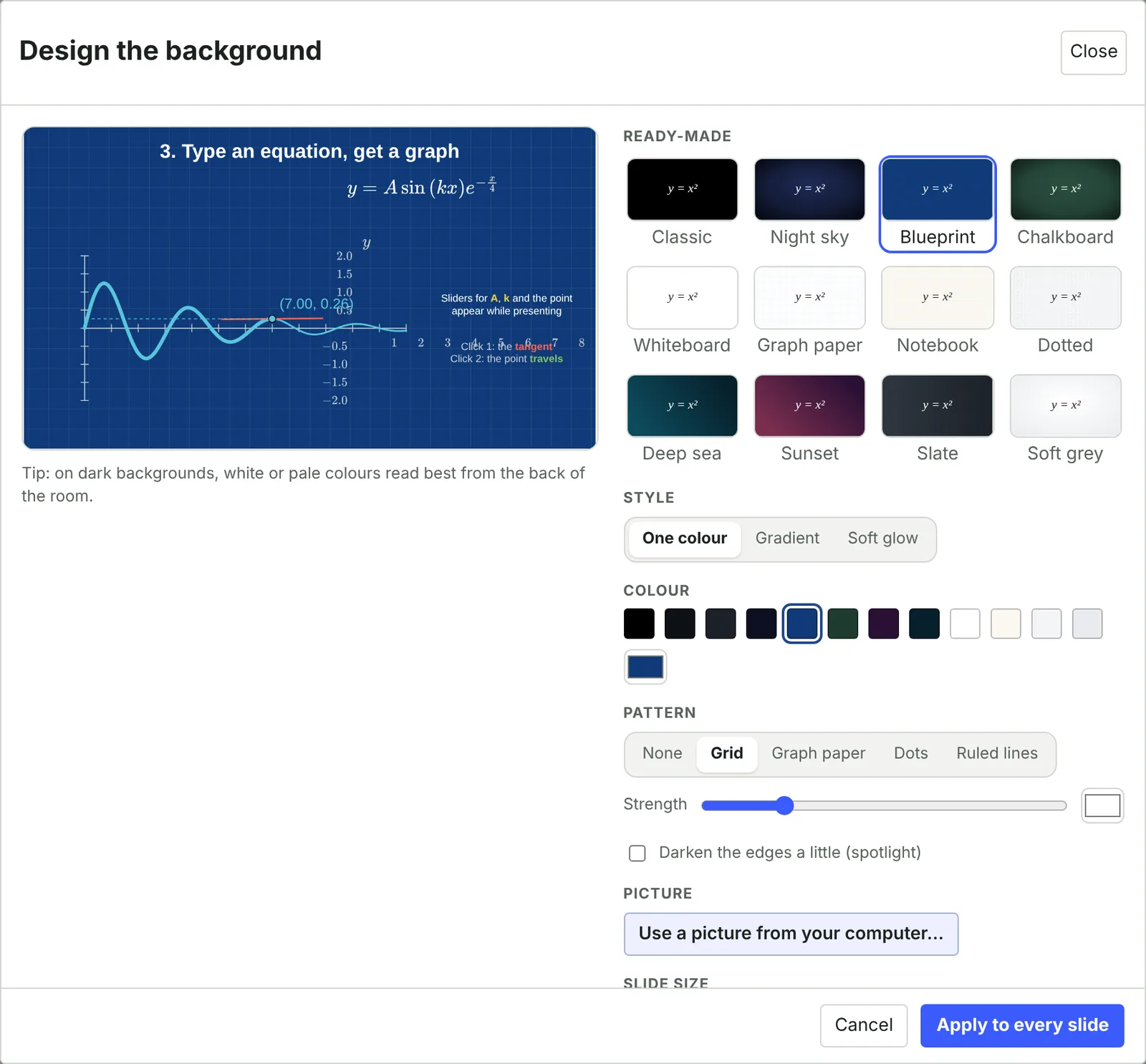Switch style to One colour
Image resolution: width=1146 pixels, height=1064 pixels.
685,538
